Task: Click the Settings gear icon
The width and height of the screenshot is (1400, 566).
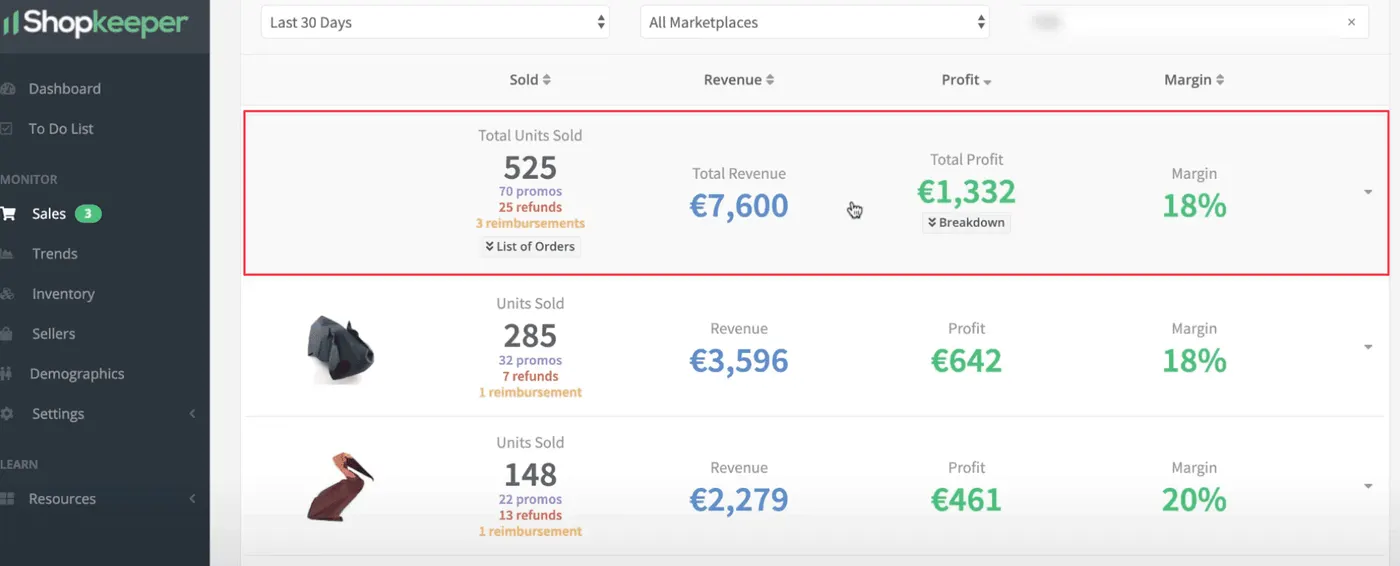Action: (x=8, y=414)
